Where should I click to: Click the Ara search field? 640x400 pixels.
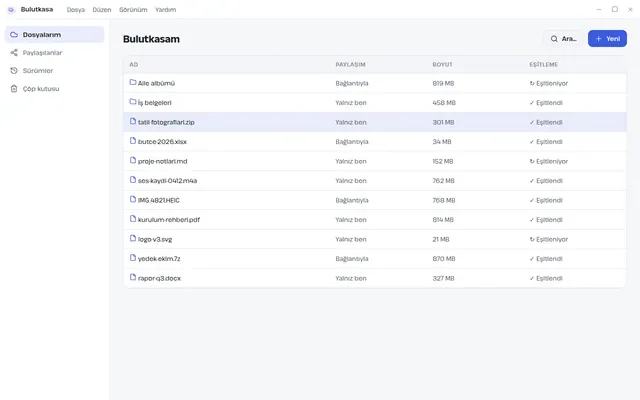563,39
